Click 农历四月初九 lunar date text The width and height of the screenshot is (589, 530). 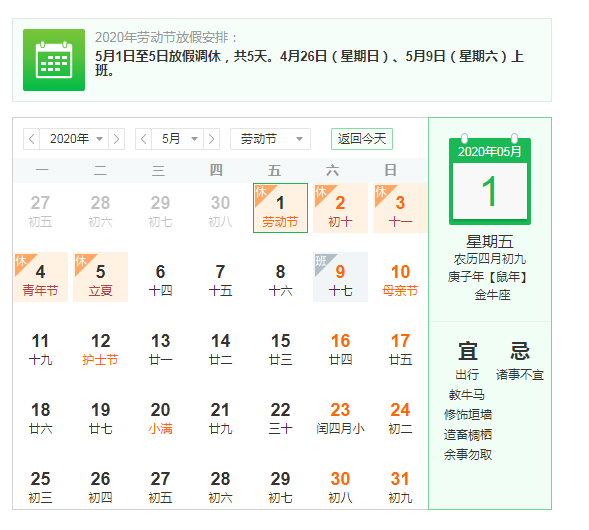(490, 259)
